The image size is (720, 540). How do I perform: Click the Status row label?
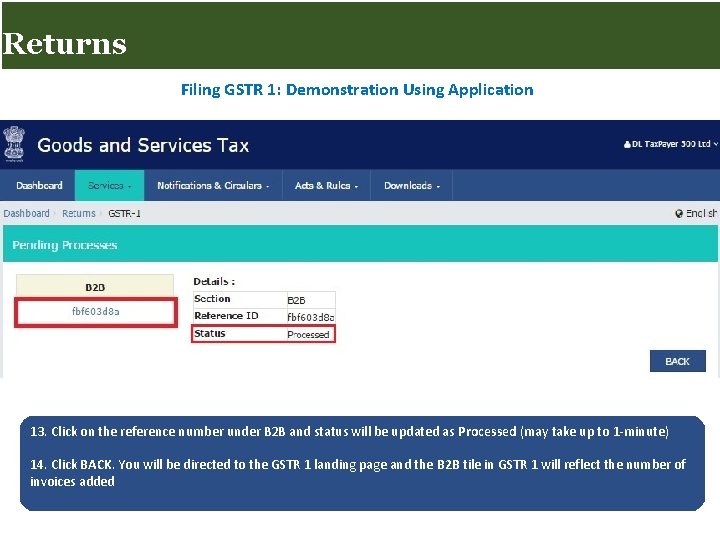(210, 333)
